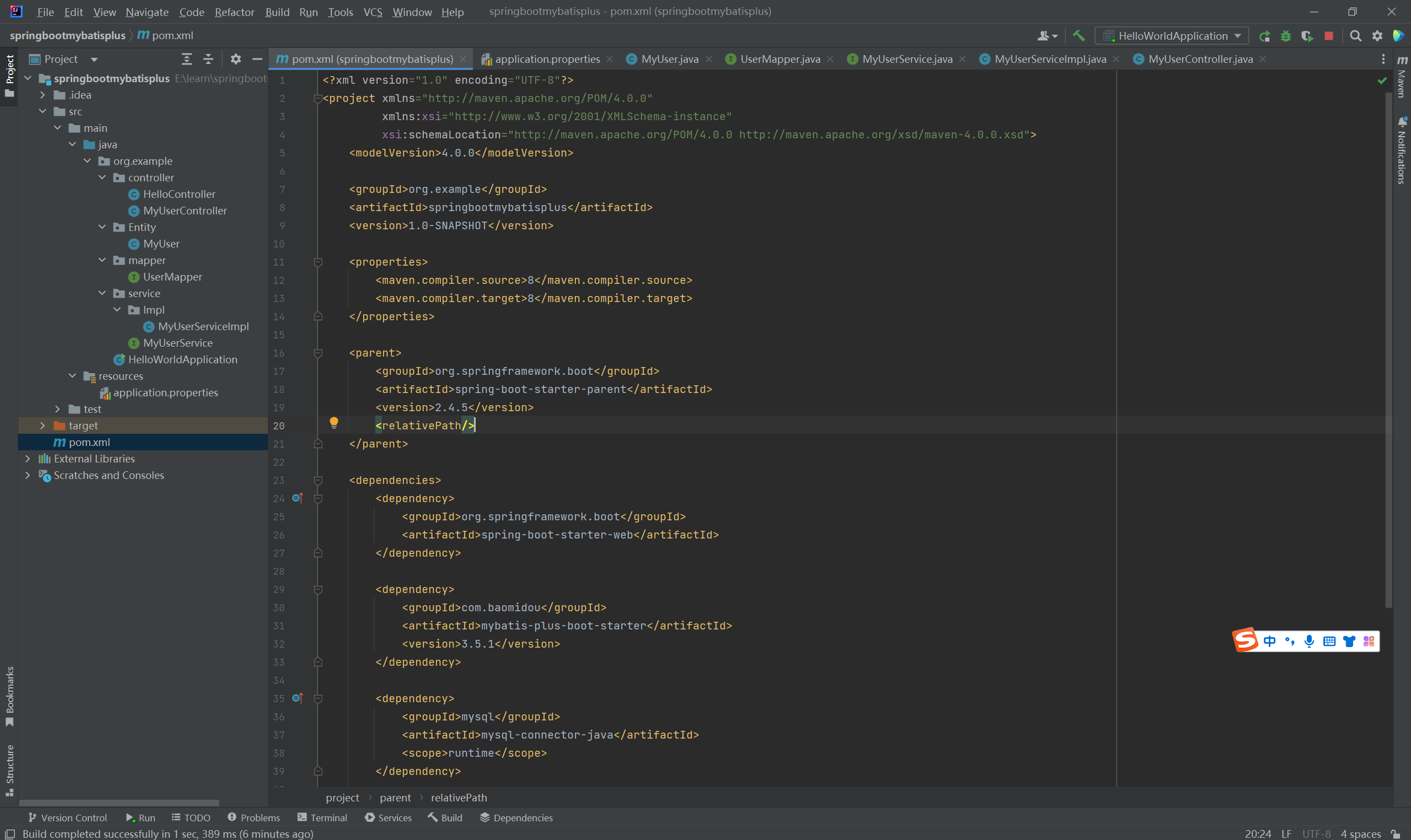Expand the test folder

click(57, 408)
